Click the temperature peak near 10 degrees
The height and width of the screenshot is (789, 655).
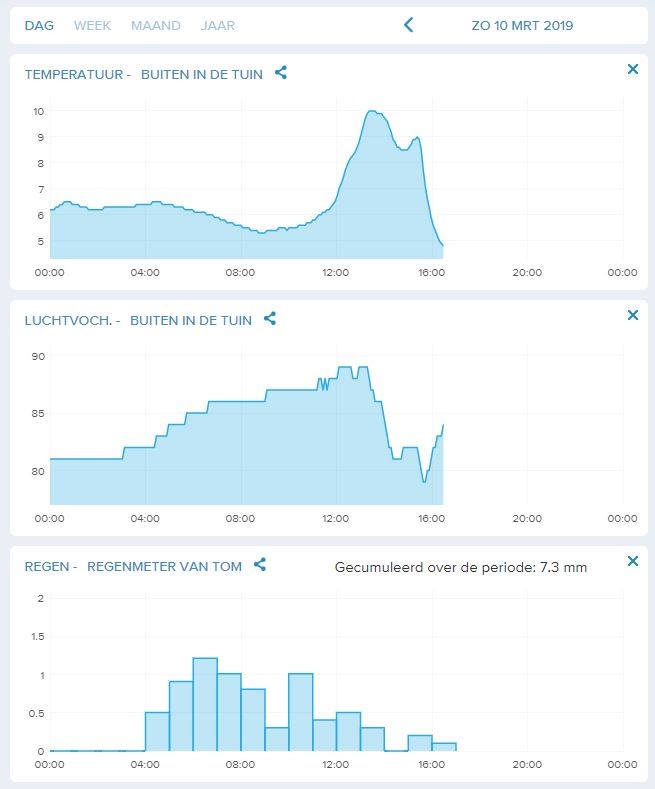pyautogui.click(x=372, y=111)
